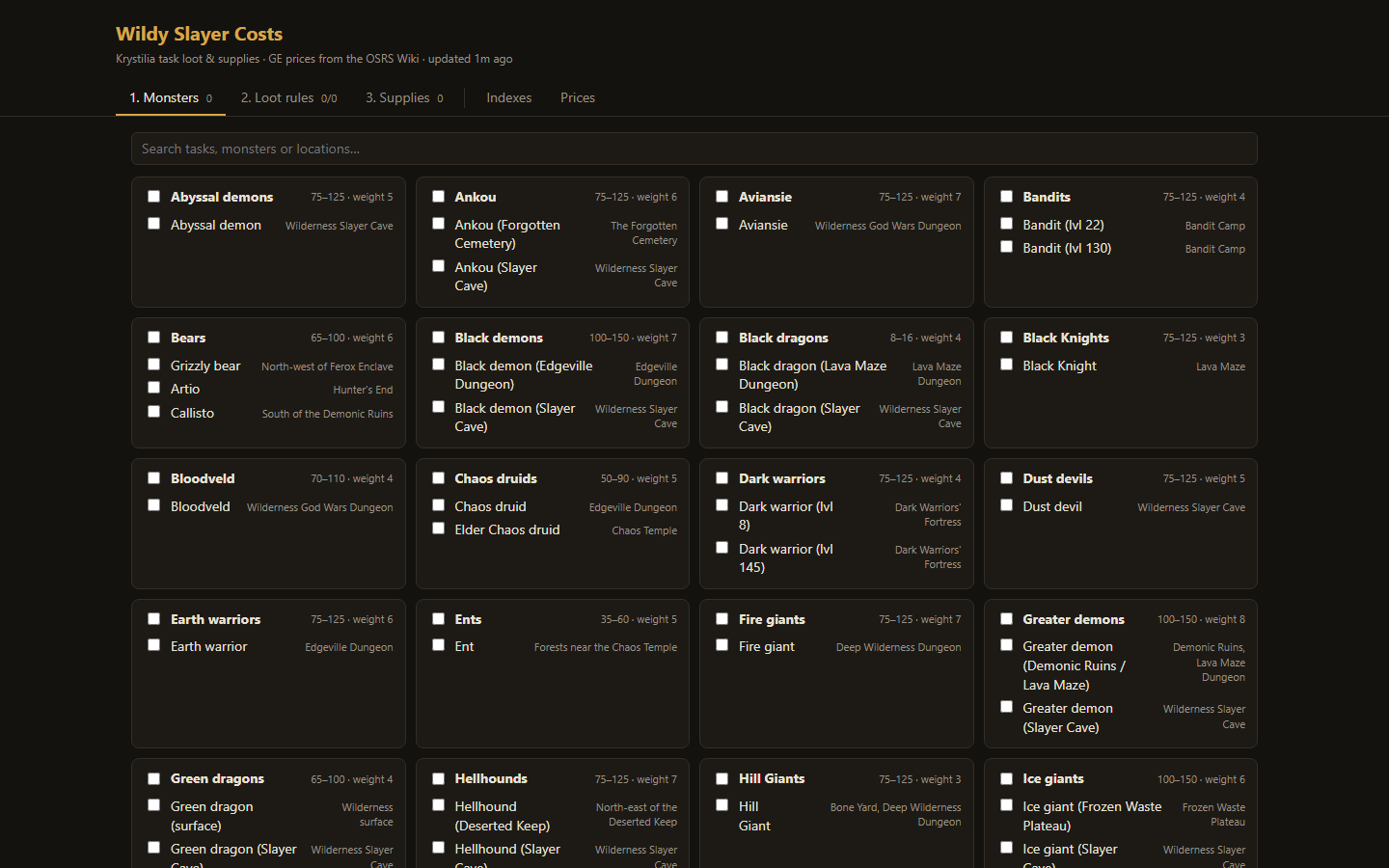
Task: Open the Indexes tab
Action: (x=509, y=97)
